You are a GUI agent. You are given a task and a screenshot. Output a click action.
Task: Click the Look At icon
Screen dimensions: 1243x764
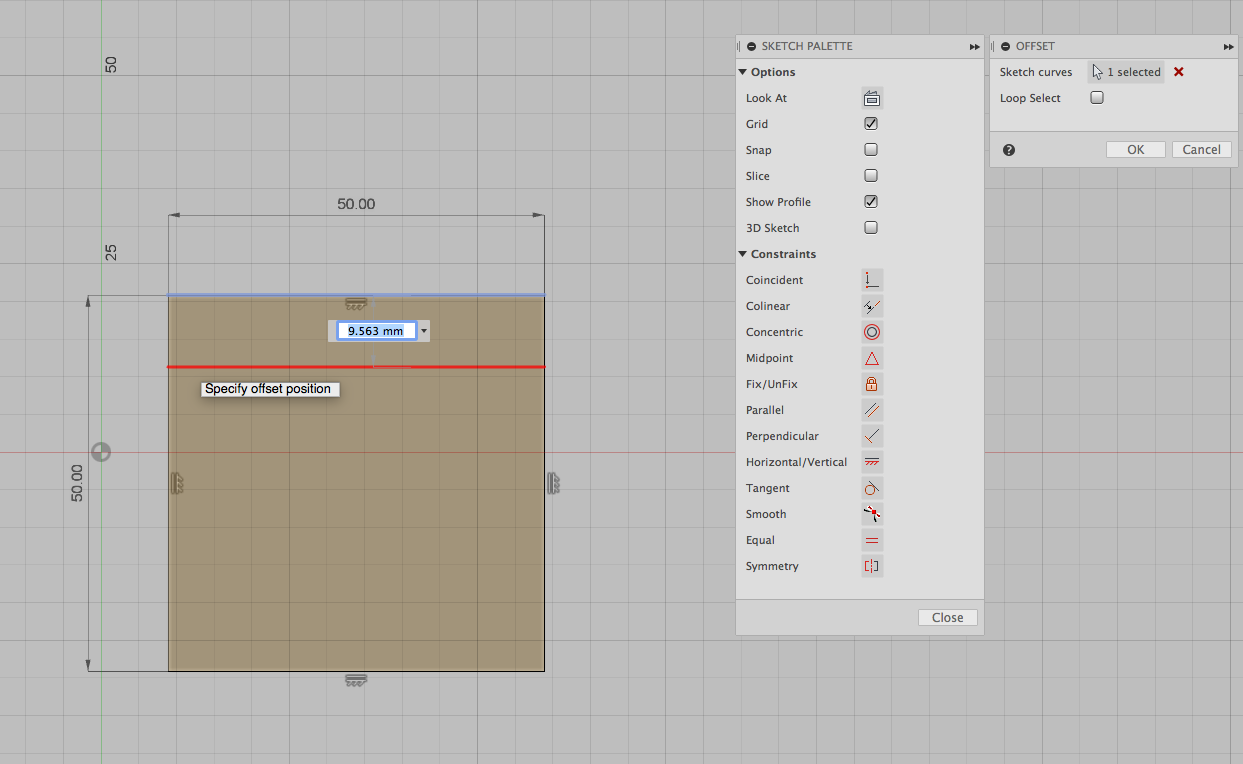[871, 98]
